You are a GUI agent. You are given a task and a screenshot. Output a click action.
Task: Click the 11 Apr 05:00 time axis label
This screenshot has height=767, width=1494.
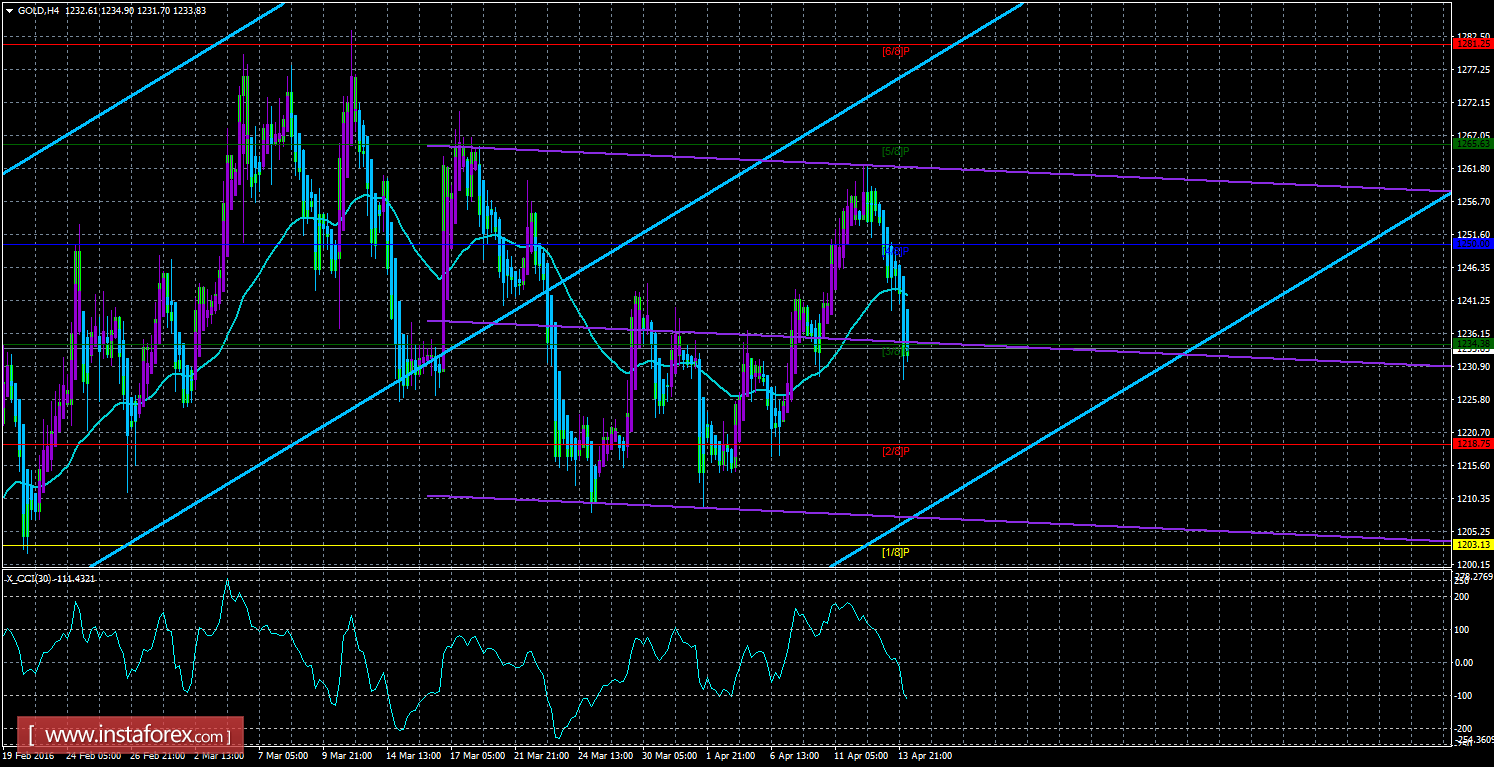pos(863,756)
